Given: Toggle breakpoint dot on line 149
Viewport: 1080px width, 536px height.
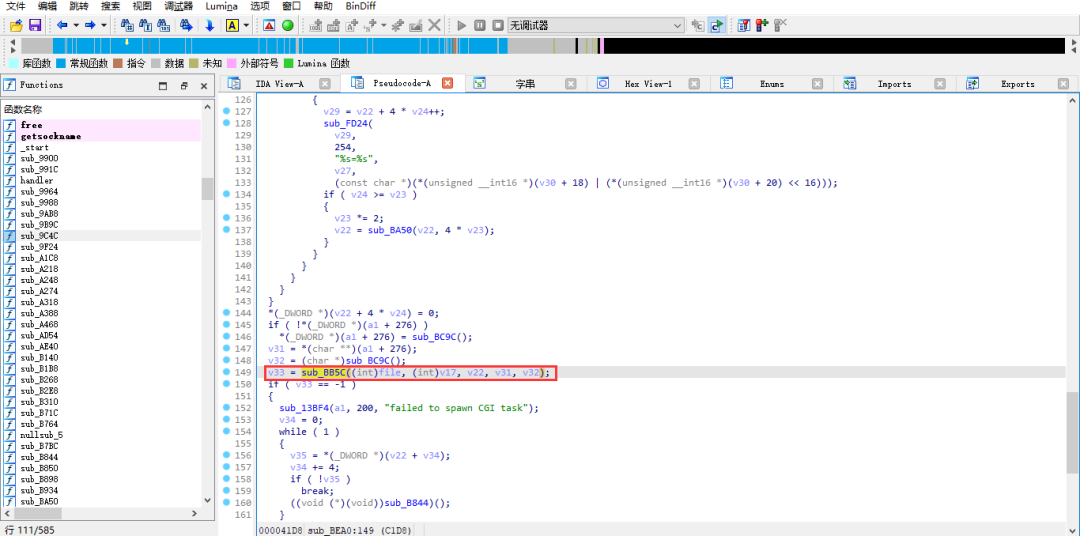Looking at the screenshot, I should [227, 372].
